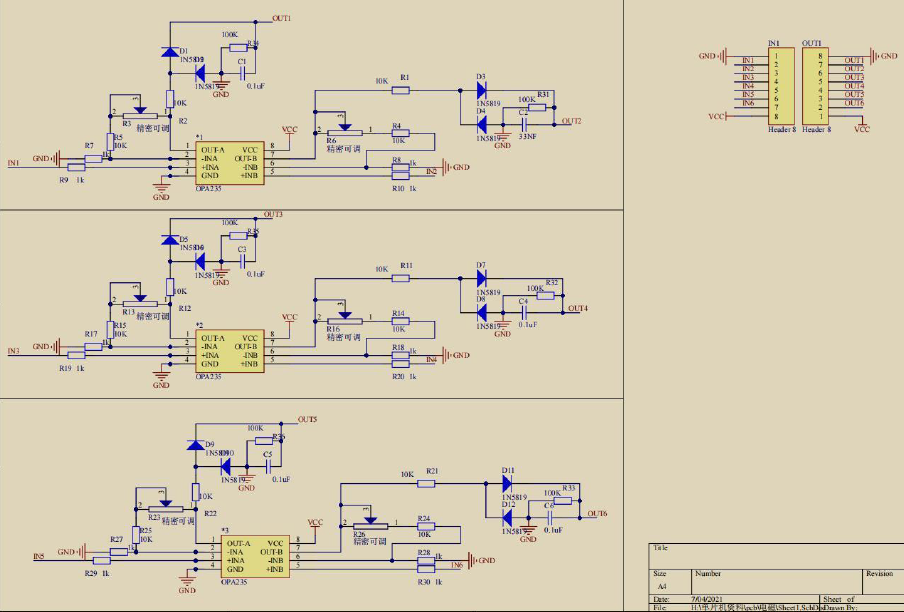The image size is (904, 612).
Task: Click the D4 diode symbol
Action: (481, 124)
